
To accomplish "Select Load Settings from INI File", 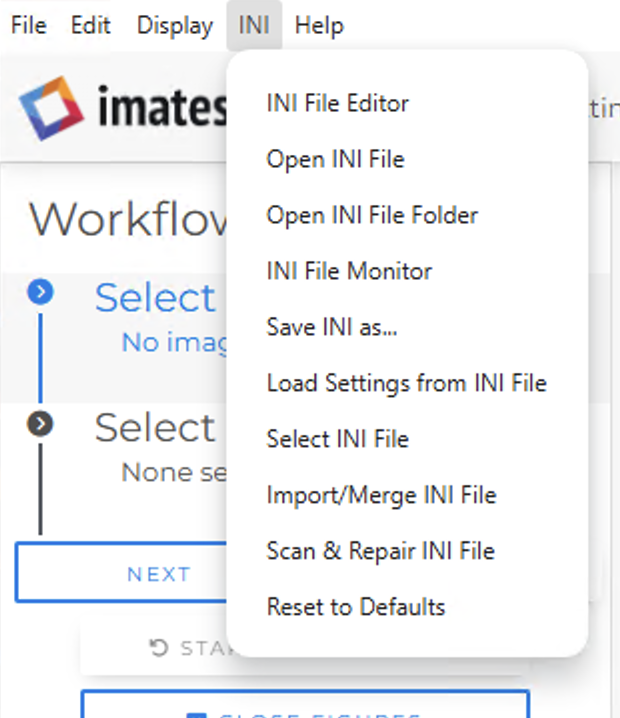I will click(406, 383).
